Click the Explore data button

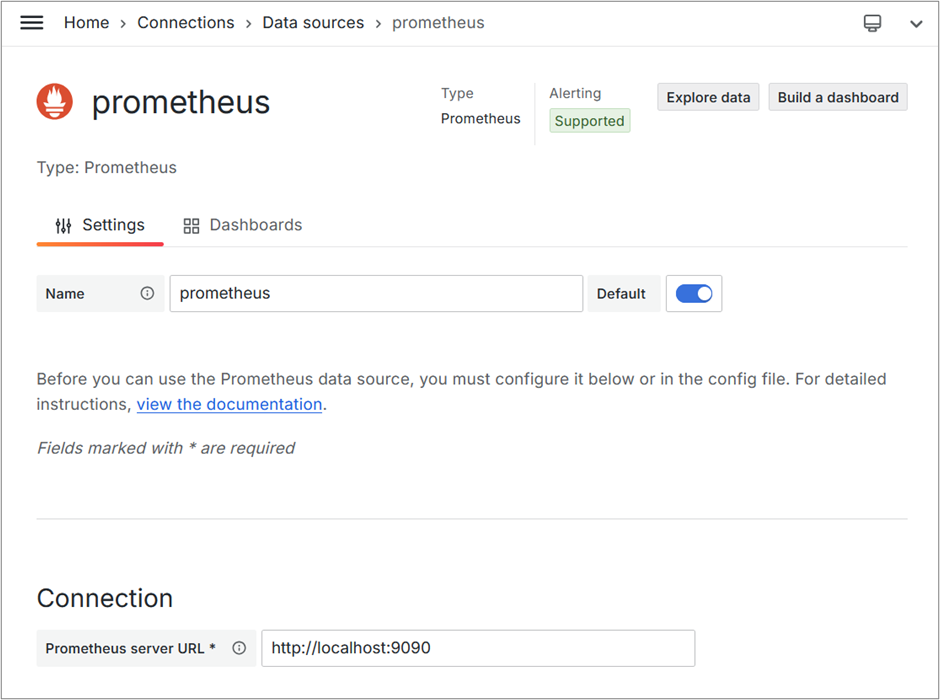click(x=708, y=97)
